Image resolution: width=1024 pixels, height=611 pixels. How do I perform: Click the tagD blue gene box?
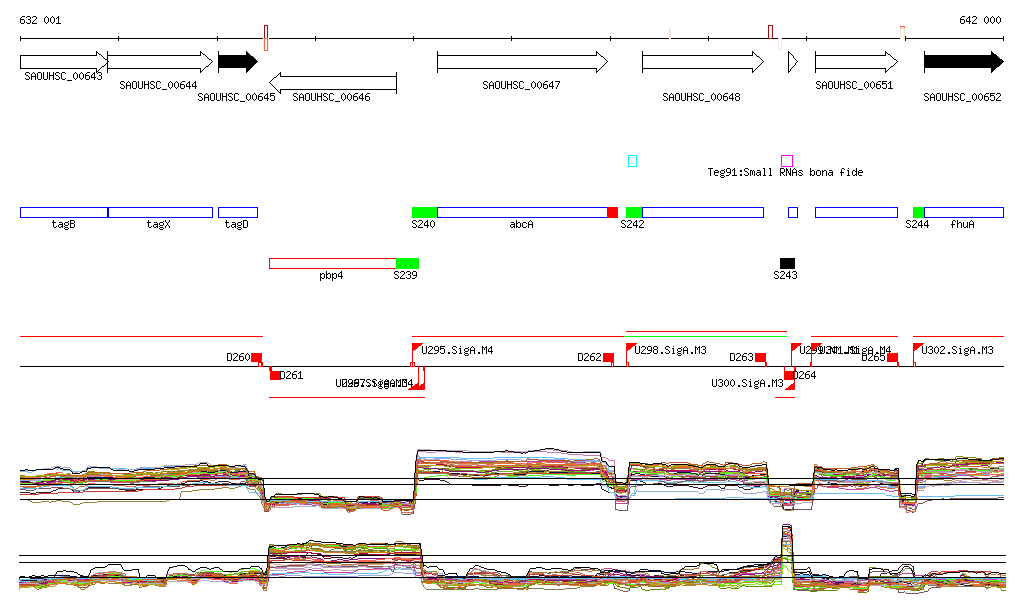238,212
